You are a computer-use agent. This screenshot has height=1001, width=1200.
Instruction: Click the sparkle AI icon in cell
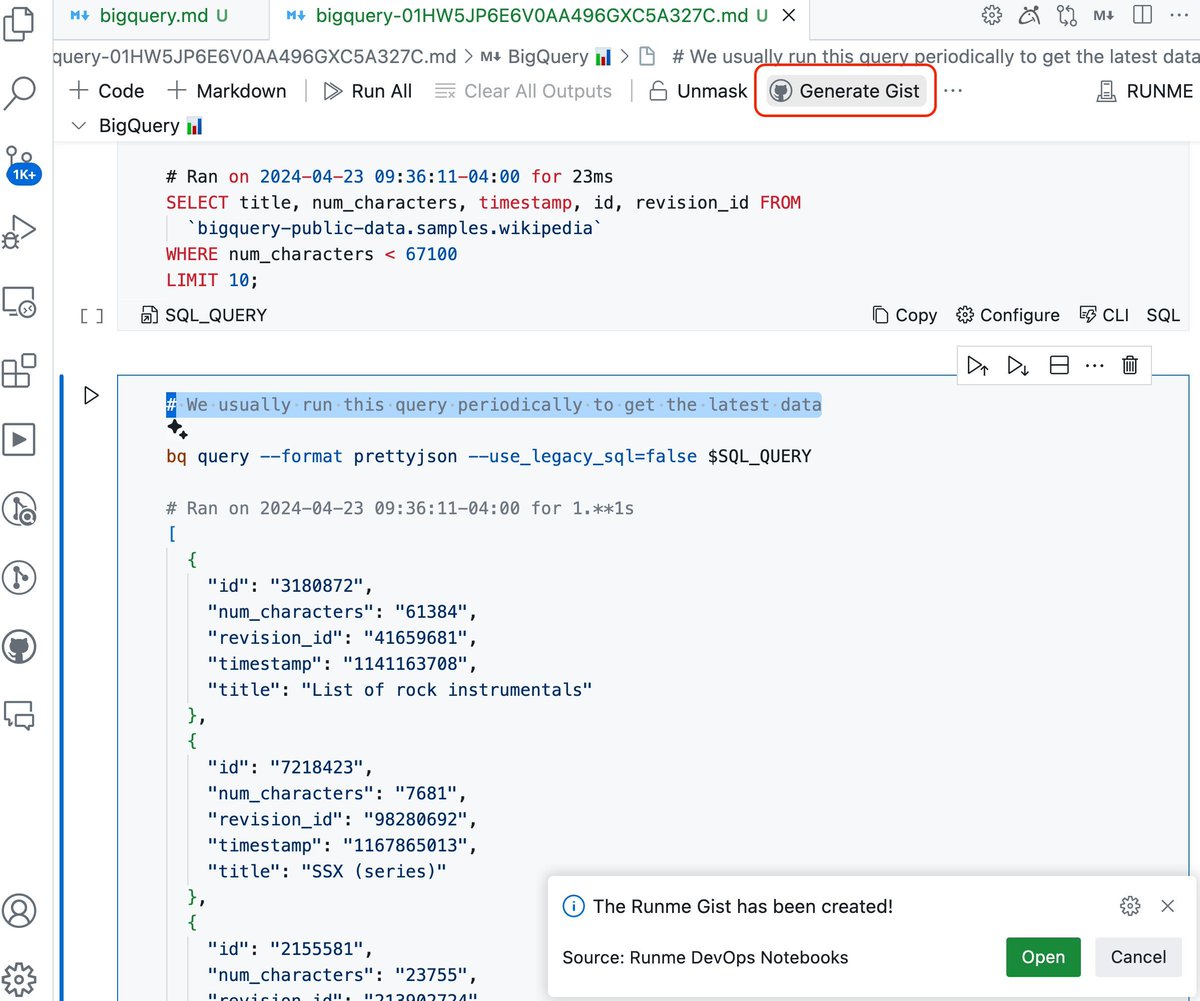point(177,430)
